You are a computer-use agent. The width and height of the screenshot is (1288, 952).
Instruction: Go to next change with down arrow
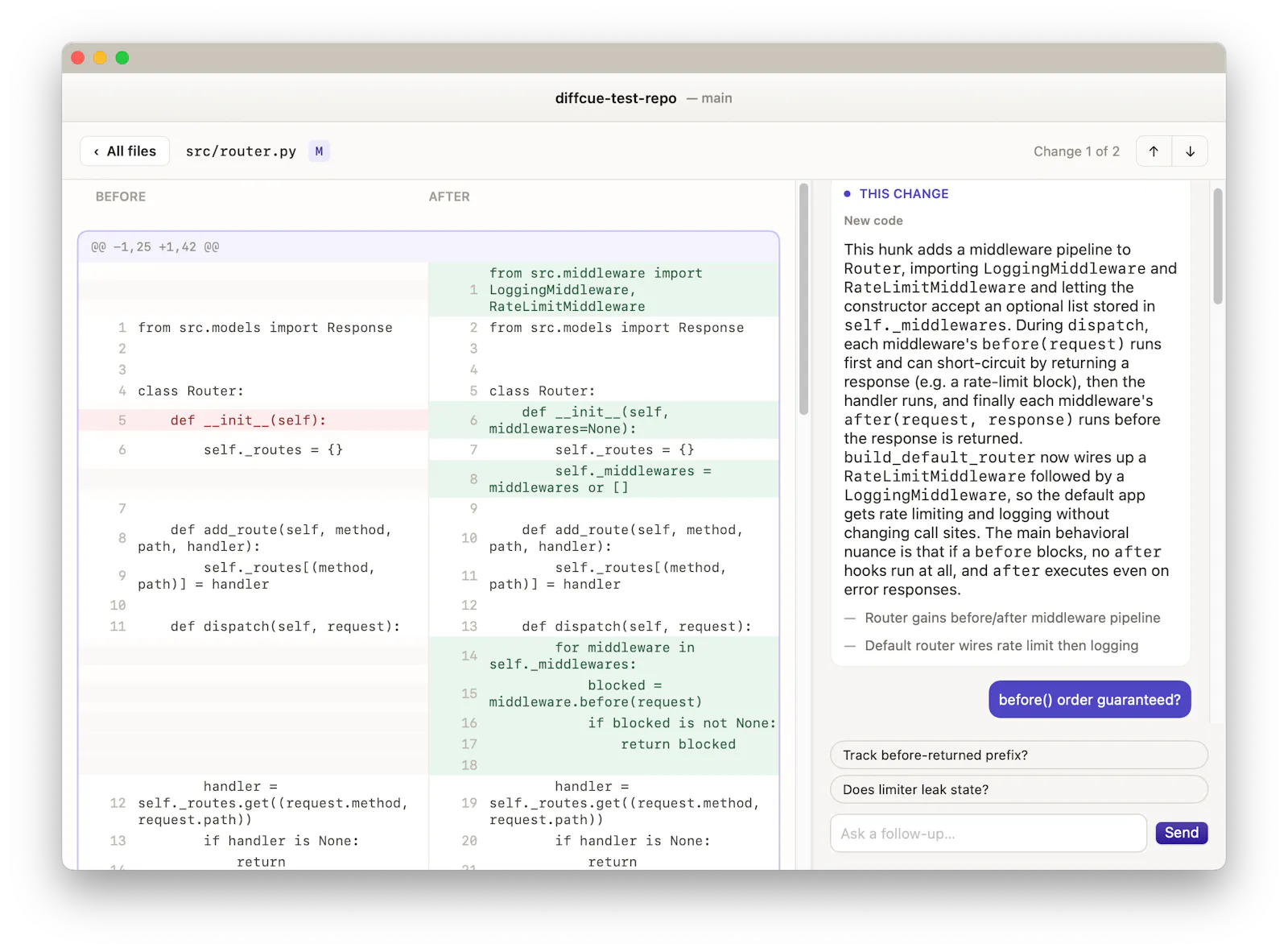1190,151
